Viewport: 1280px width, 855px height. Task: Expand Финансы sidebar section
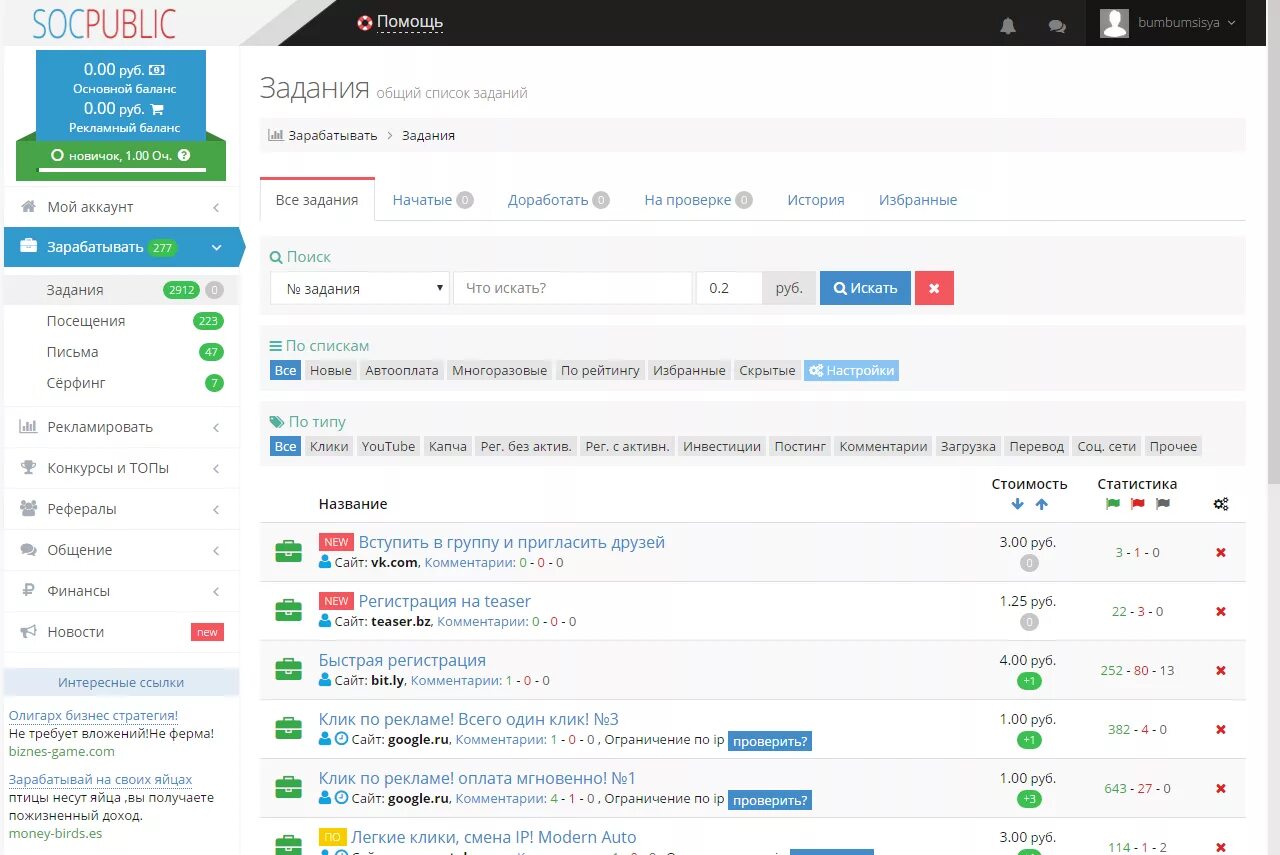[121, 591]
